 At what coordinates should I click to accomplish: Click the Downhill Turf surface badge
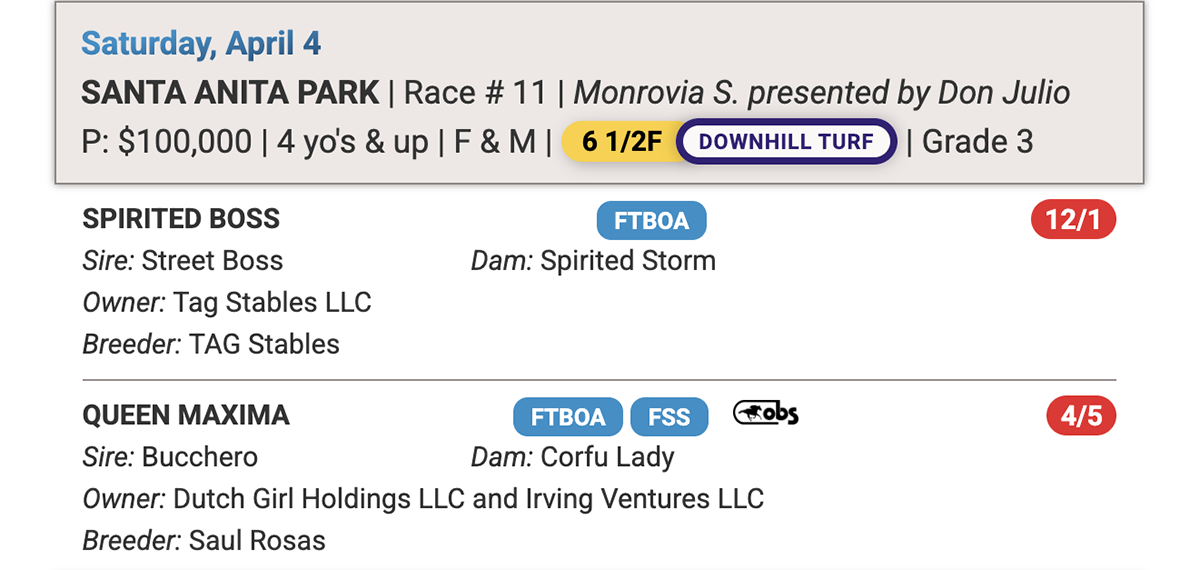(x=786, y=142)
